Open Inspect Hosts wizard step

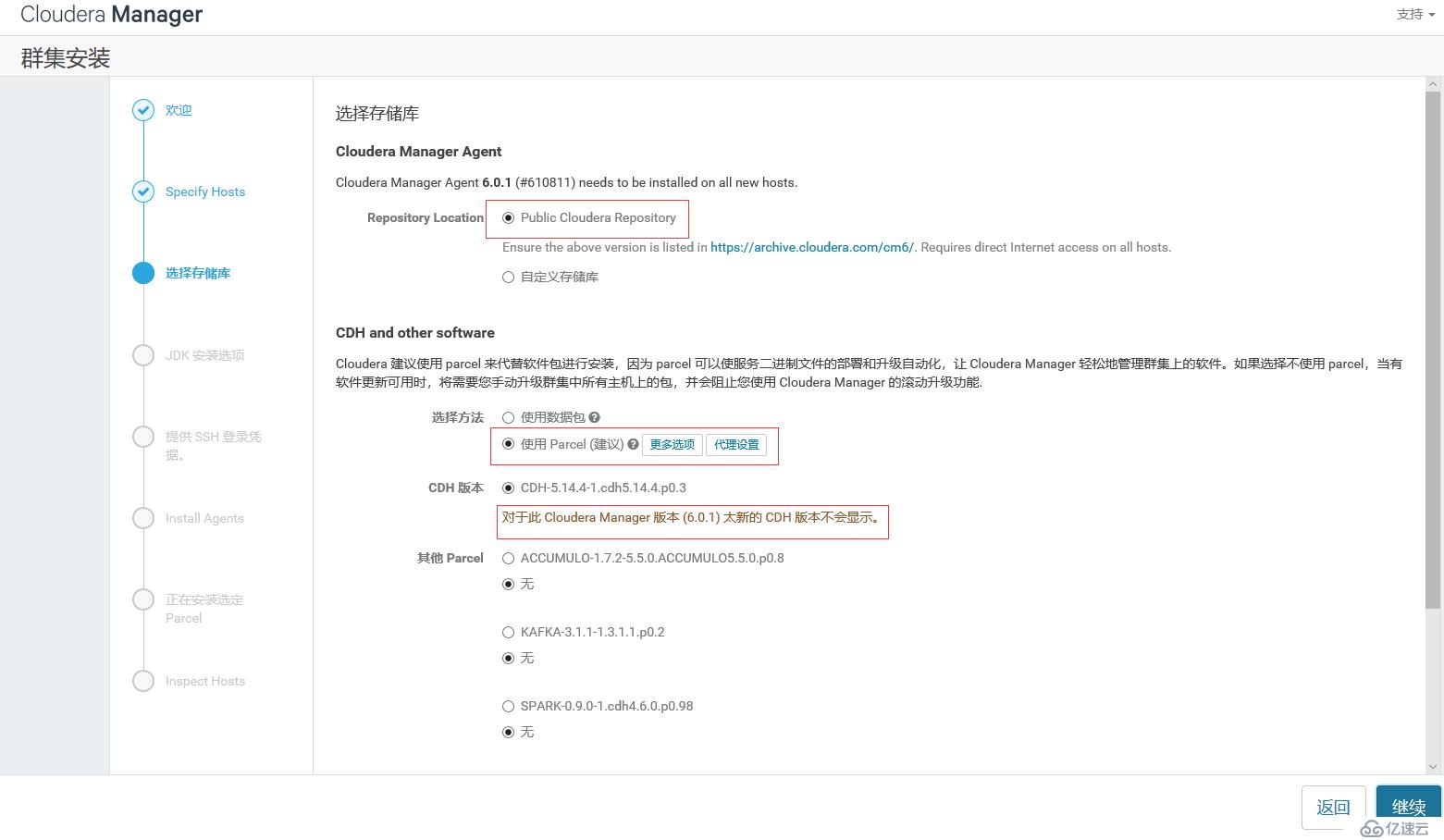pyautogui.click(x=205, y=681)
